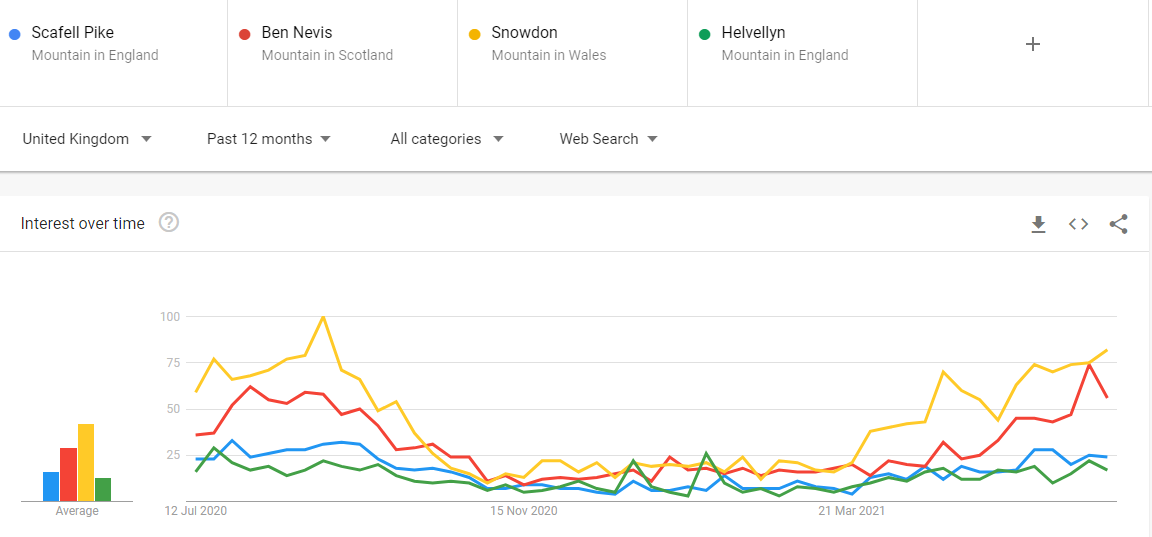Download the Interest over time data
This screenshot has height=537, width=1152.
pos(1038,224)
